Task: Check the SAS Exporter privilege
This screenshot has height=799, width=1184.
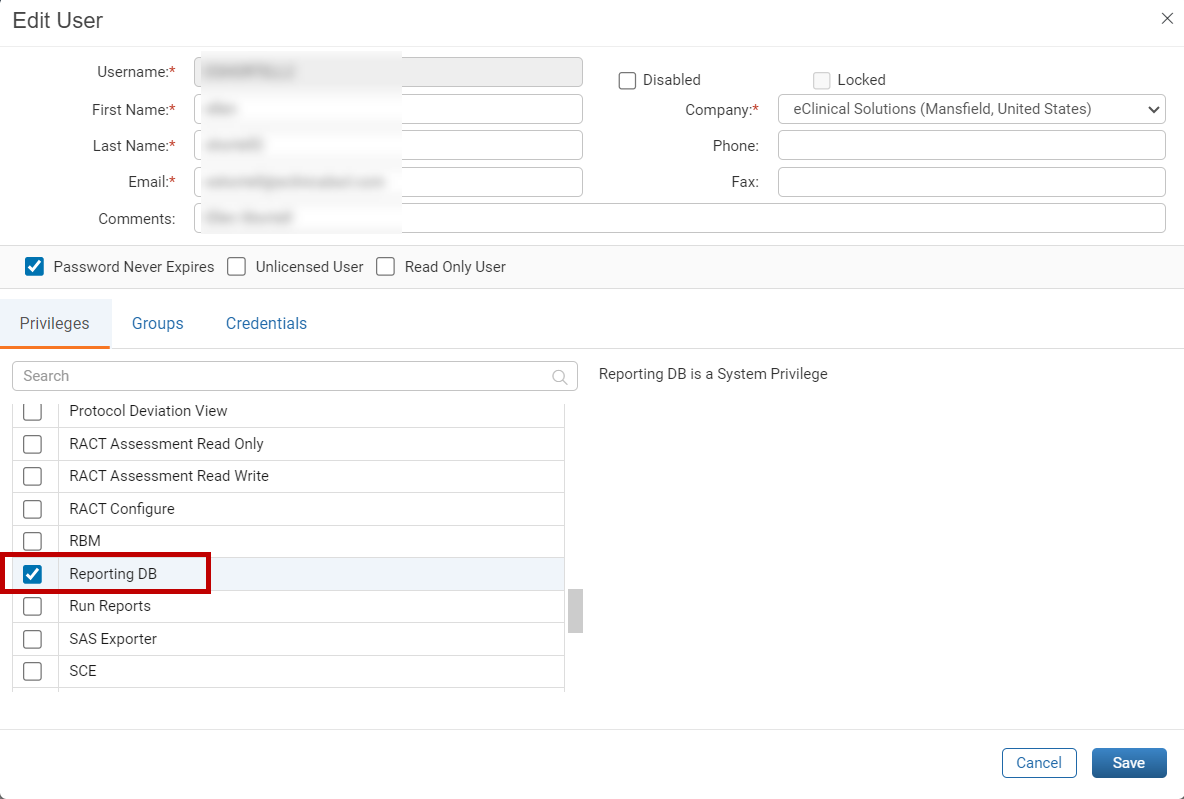Action: click(x=32, y=639)
